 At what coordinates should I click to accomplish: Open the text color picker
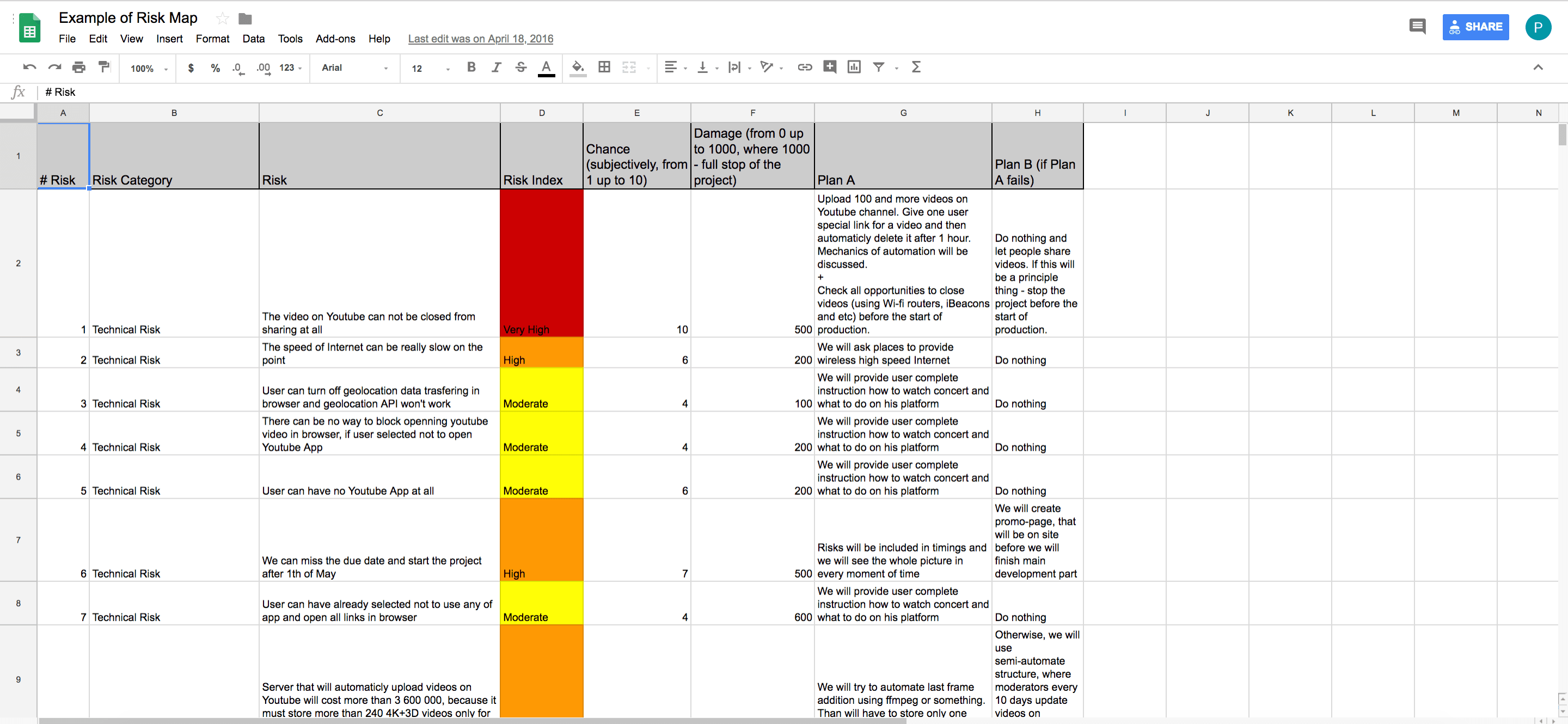547,68
